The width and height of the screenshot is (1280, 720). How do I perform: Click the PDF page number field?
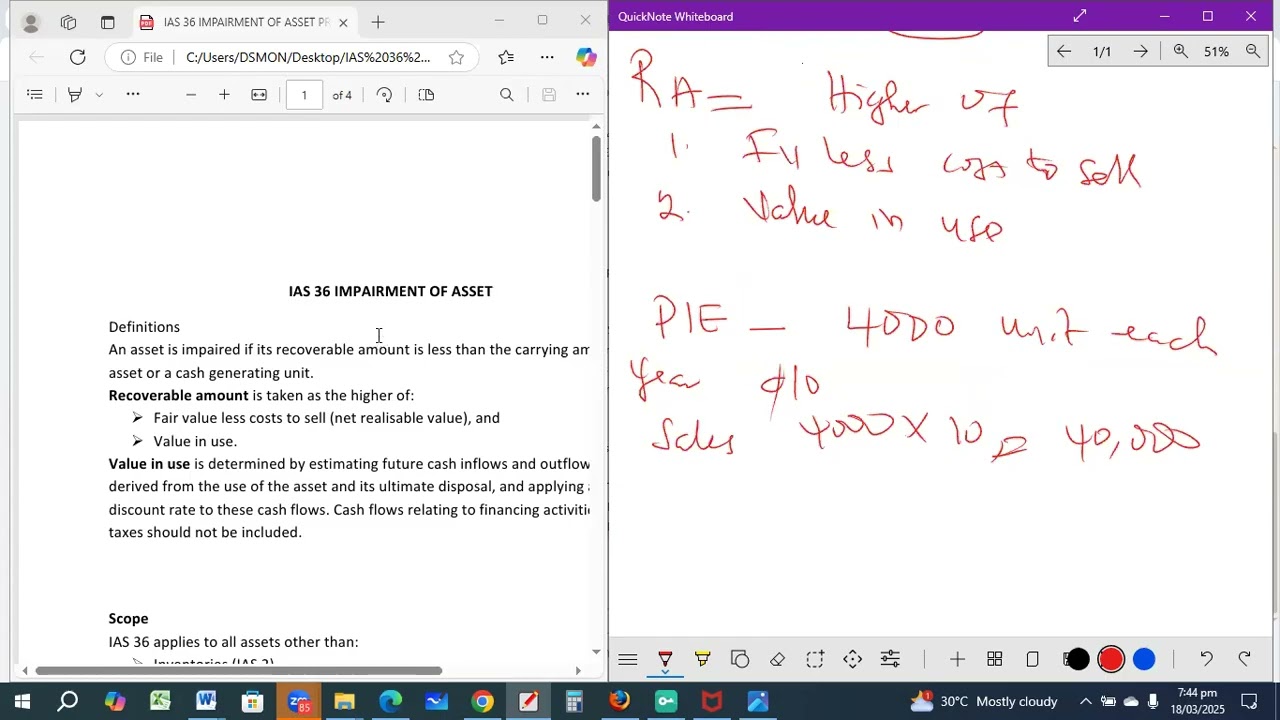click(x=304, y=95)
